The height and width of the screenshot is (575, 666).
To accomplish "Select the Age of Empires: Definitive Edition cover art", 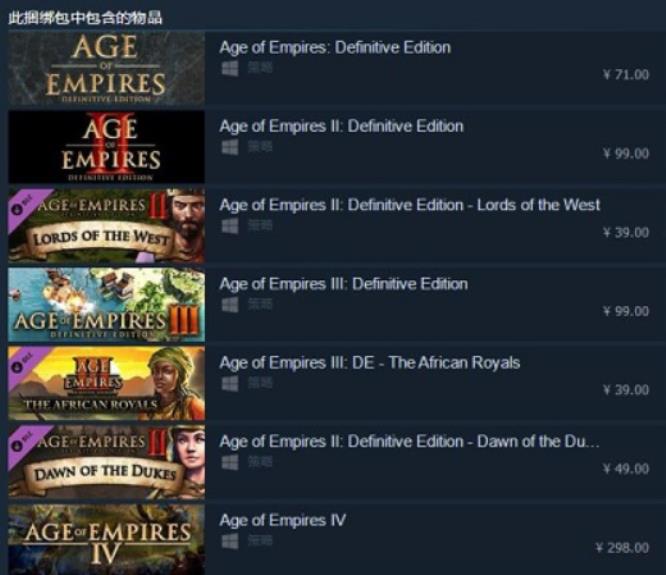I will 106,68.
